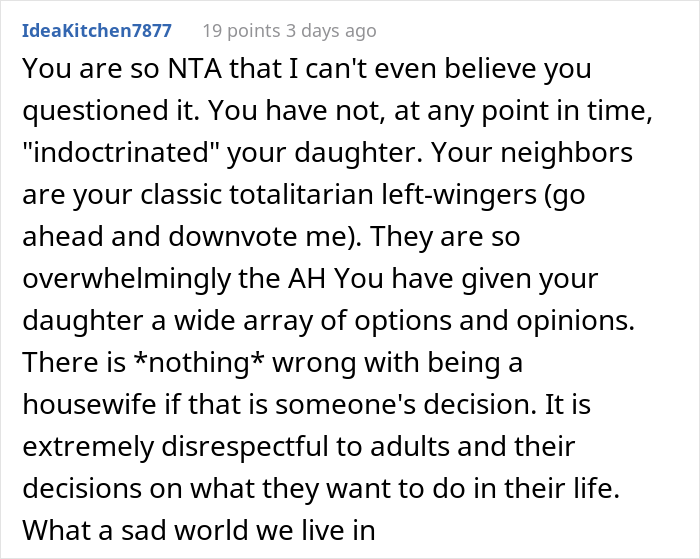
Task: Click the 3 days ago timestamp
Action: pos(331,31)
